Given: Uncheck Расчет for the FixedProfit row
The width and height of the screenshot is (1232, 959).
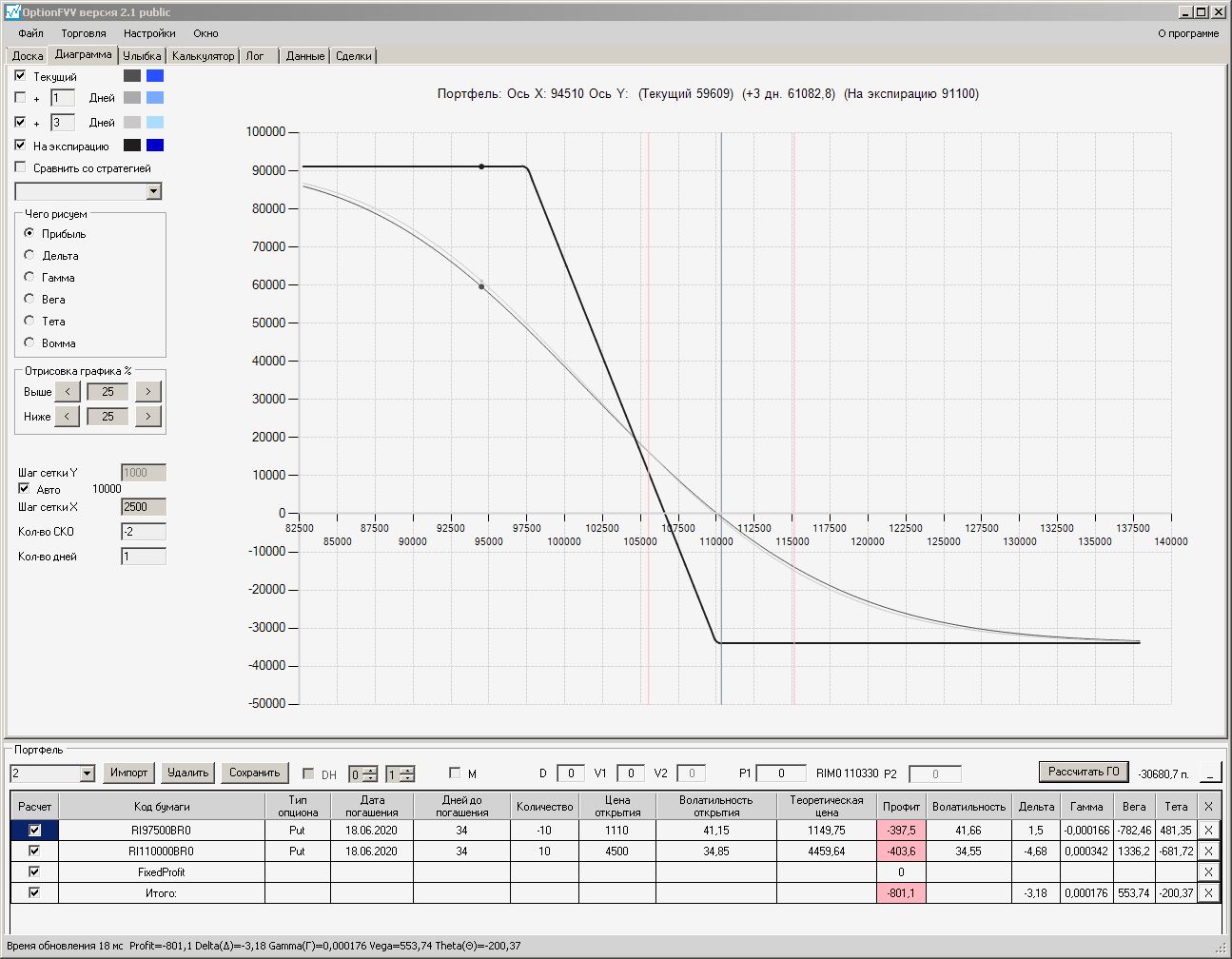Looking at the screenshot, I should pos(35,872).
